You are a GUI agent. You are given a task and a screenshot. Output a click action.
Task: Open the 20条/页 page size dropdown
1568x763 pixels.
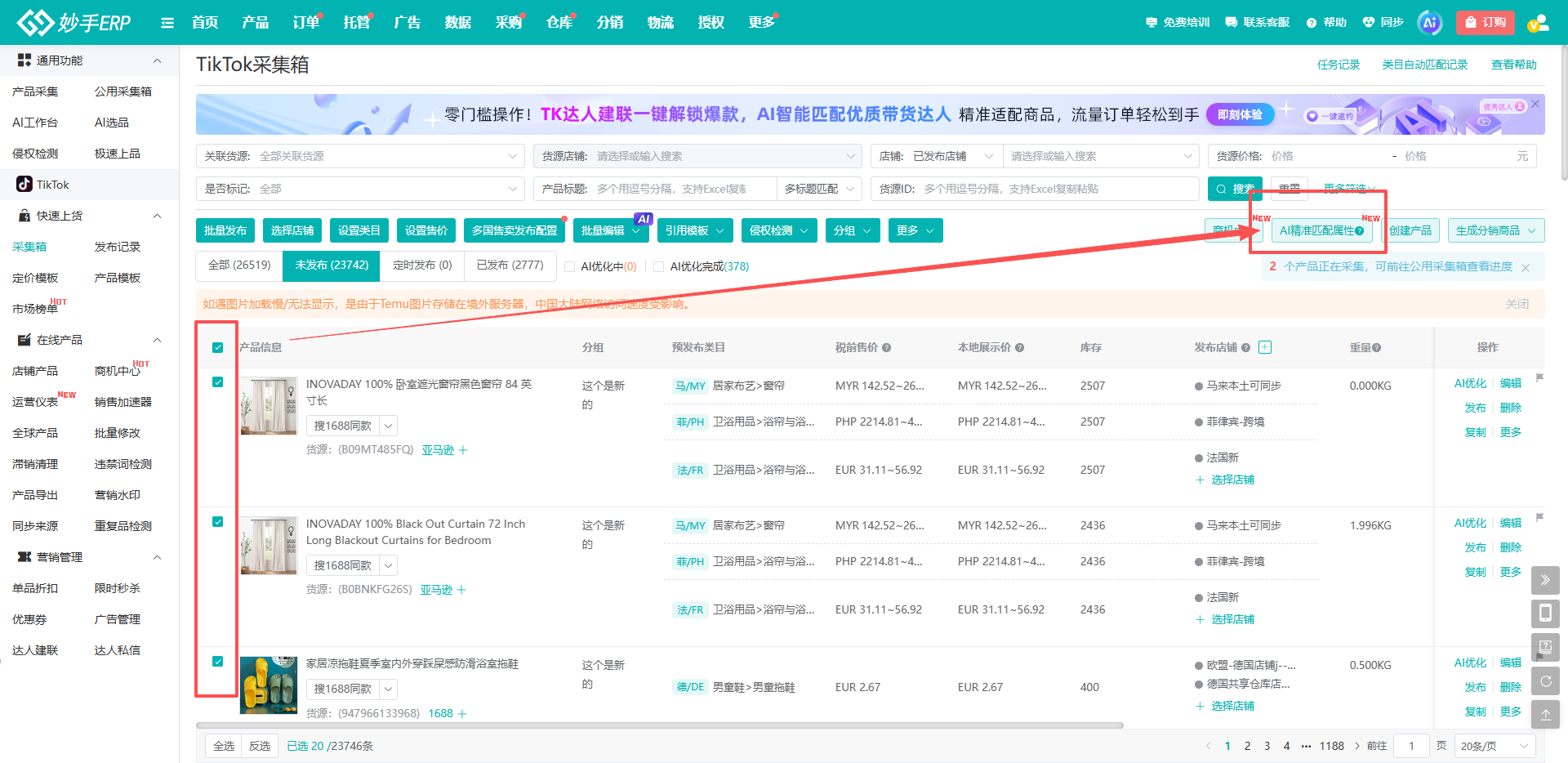(1494, 746)
